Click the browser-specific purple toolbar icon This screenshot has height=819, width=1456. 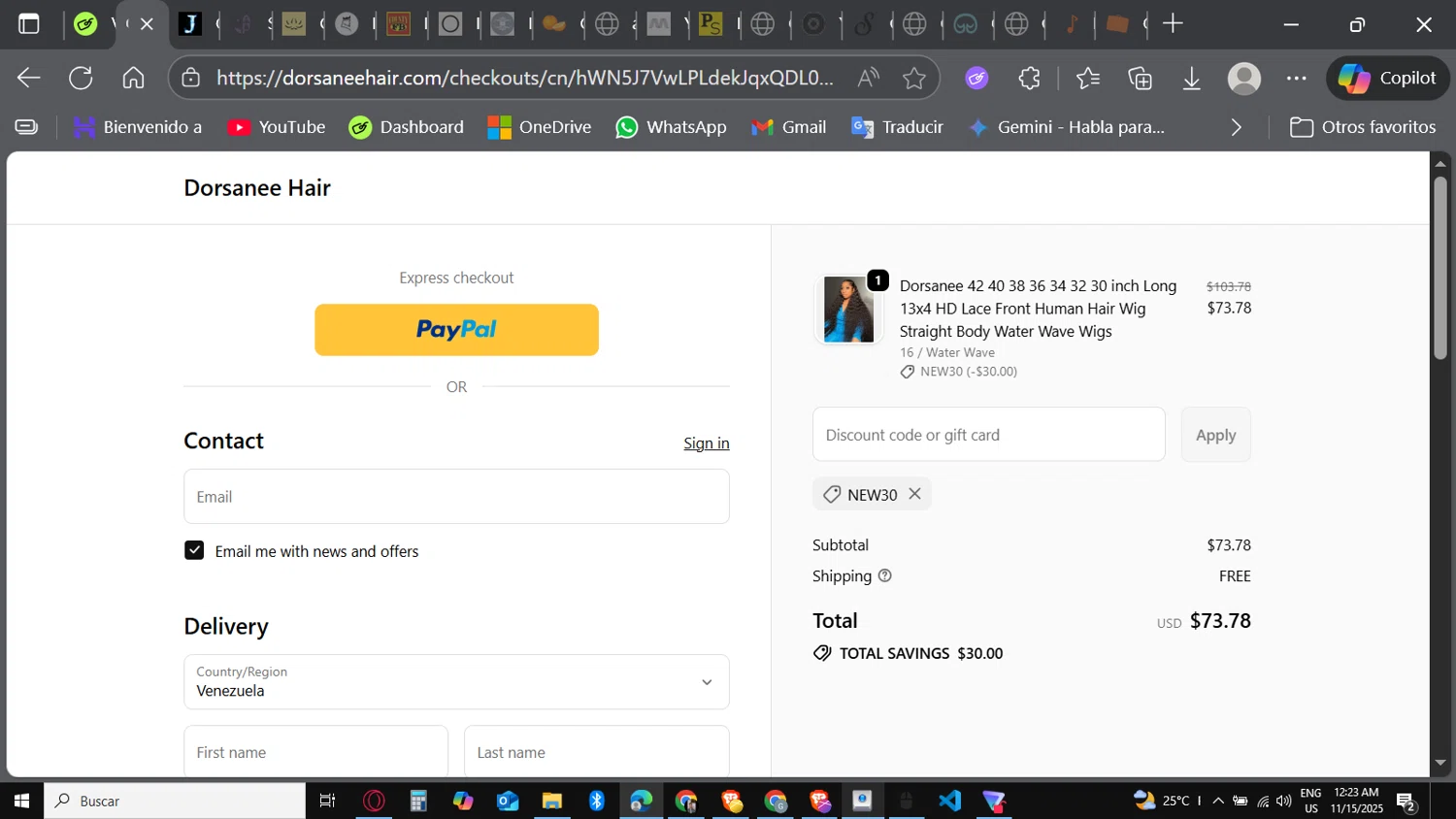click(976, 79)
